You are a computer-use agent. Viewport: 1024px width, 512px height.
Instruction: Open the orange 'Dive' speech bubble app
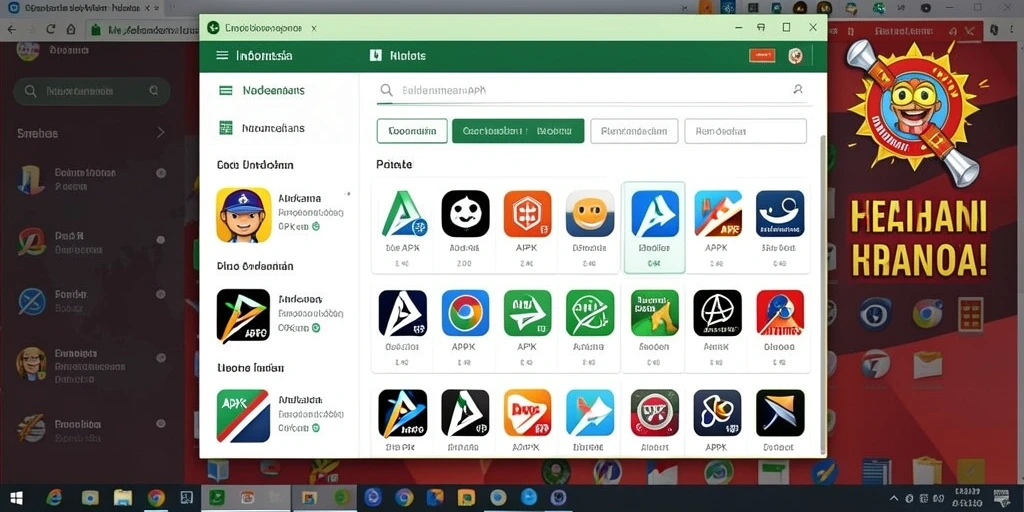[x=527, y=413]
